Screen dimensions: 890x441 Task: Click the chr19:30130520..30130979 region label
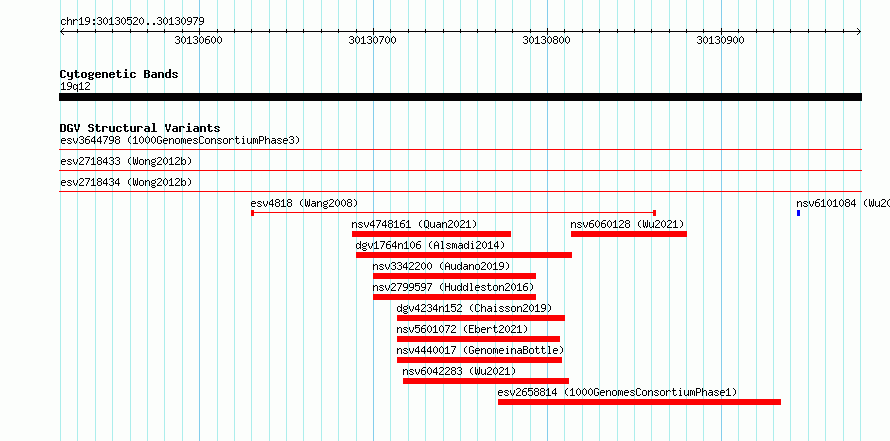click(132, 22)
